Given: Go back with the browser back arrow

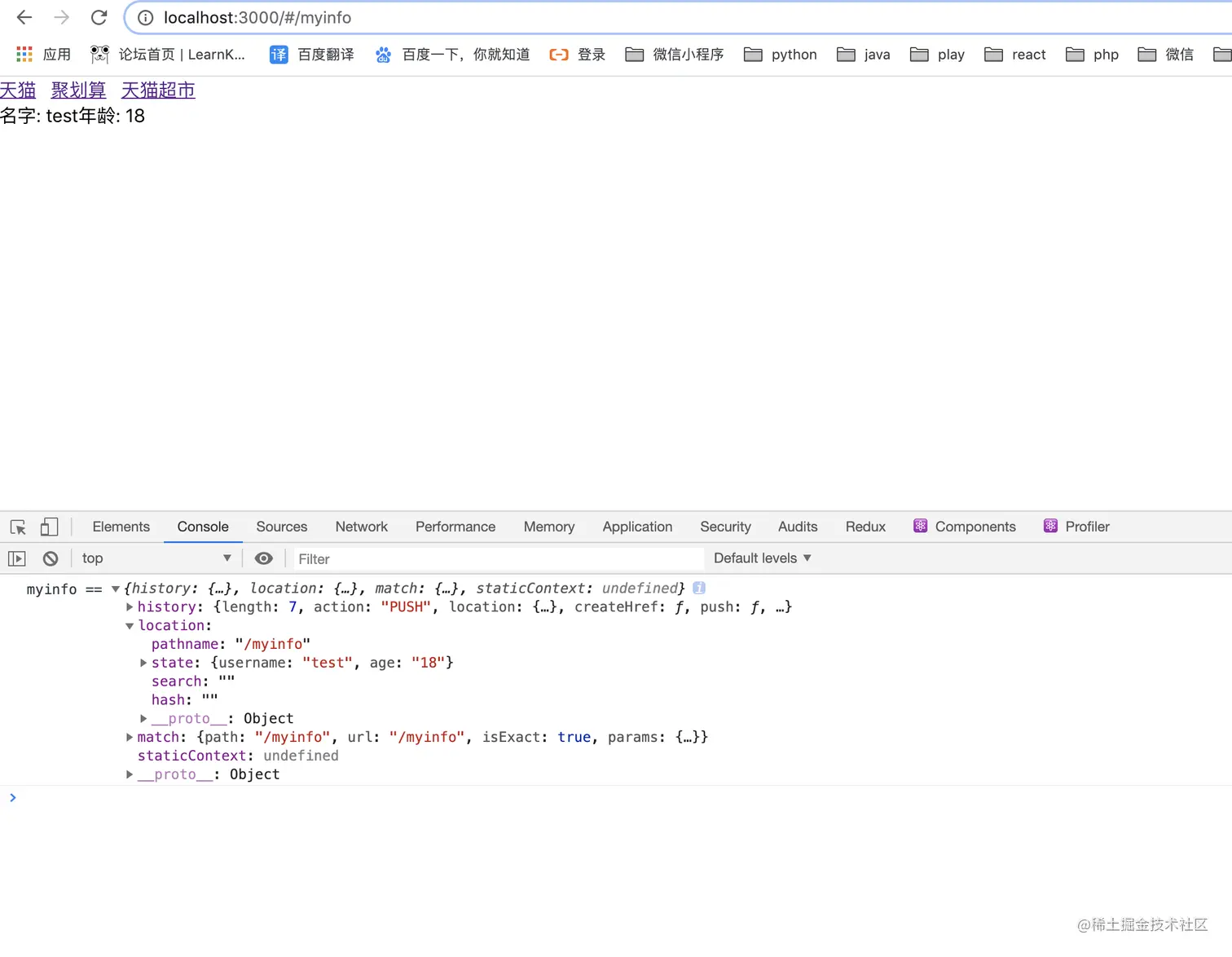Looking at the screenshot, I should 24,17.
